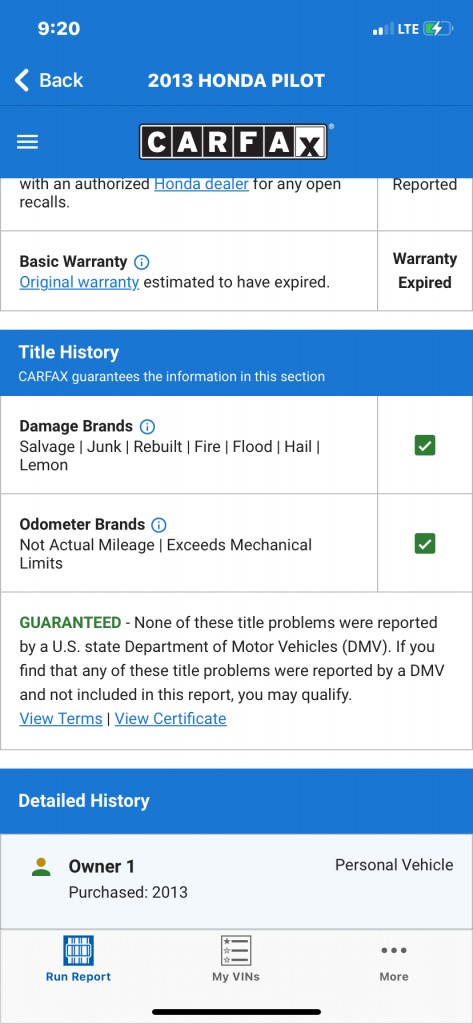Tap the Damage Brands info icon
The height and width of the screenshot is (1024, 473).
[147, 426]
